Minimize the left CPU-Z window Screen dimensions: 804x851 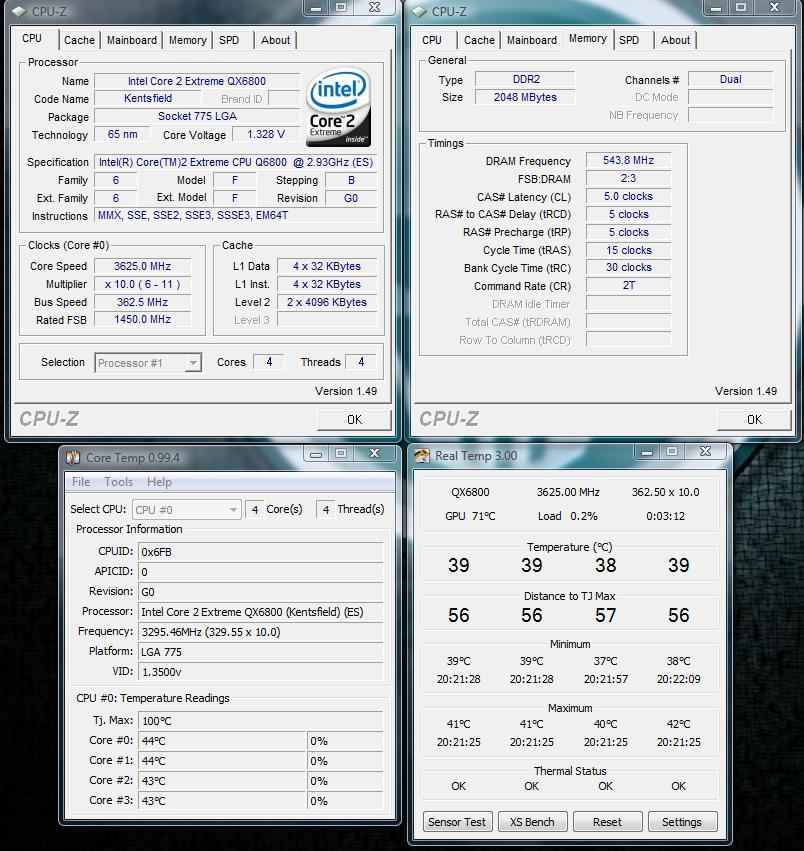pos(316,8)
